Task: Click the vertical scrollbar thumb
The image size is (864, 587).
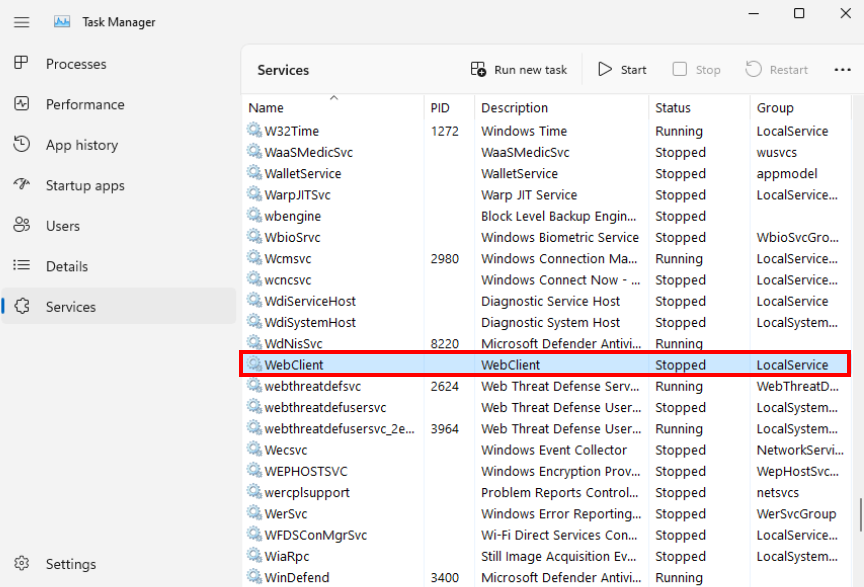Action: pyautogui.click(x=859, y=515)
